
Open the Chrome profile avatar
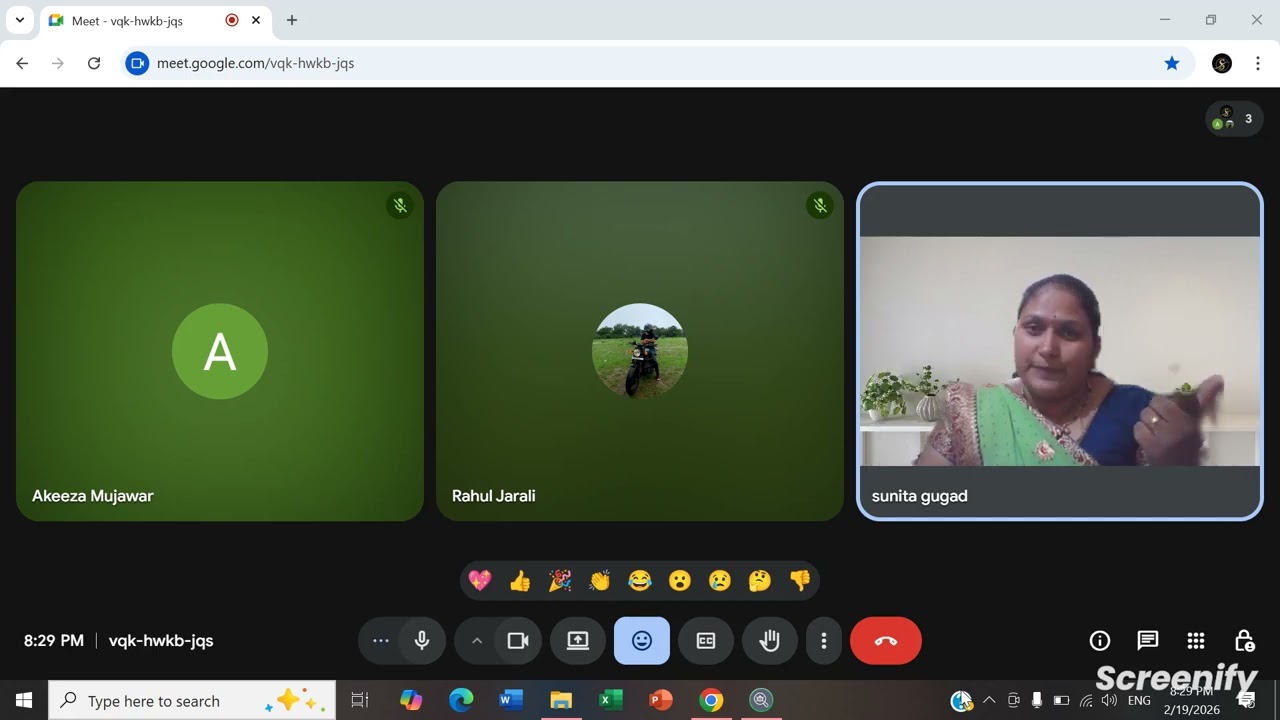click(1222, 63)
